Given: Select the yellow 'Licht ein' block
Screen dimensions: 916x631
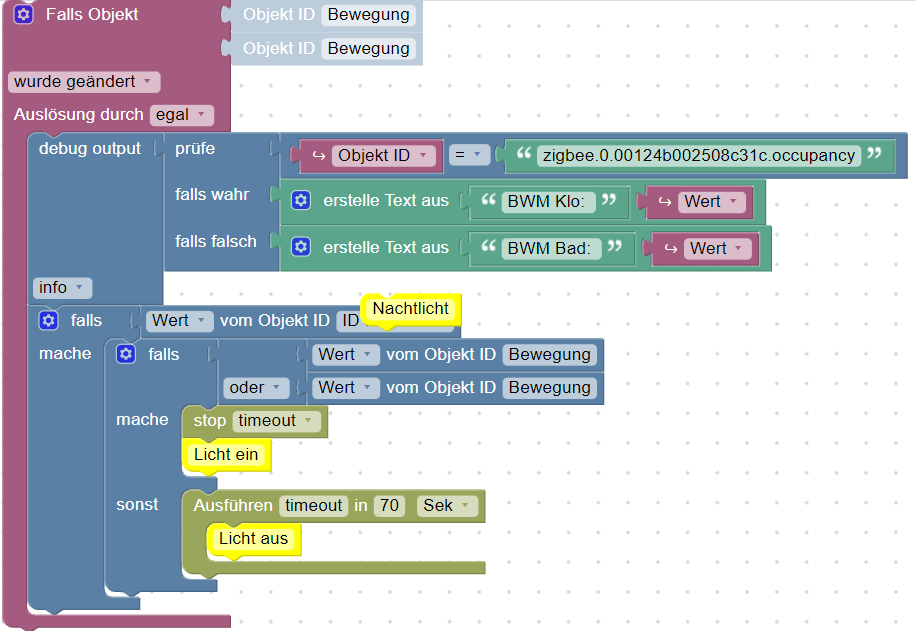Looking at the screenshot, I should [x=226, y=455].
